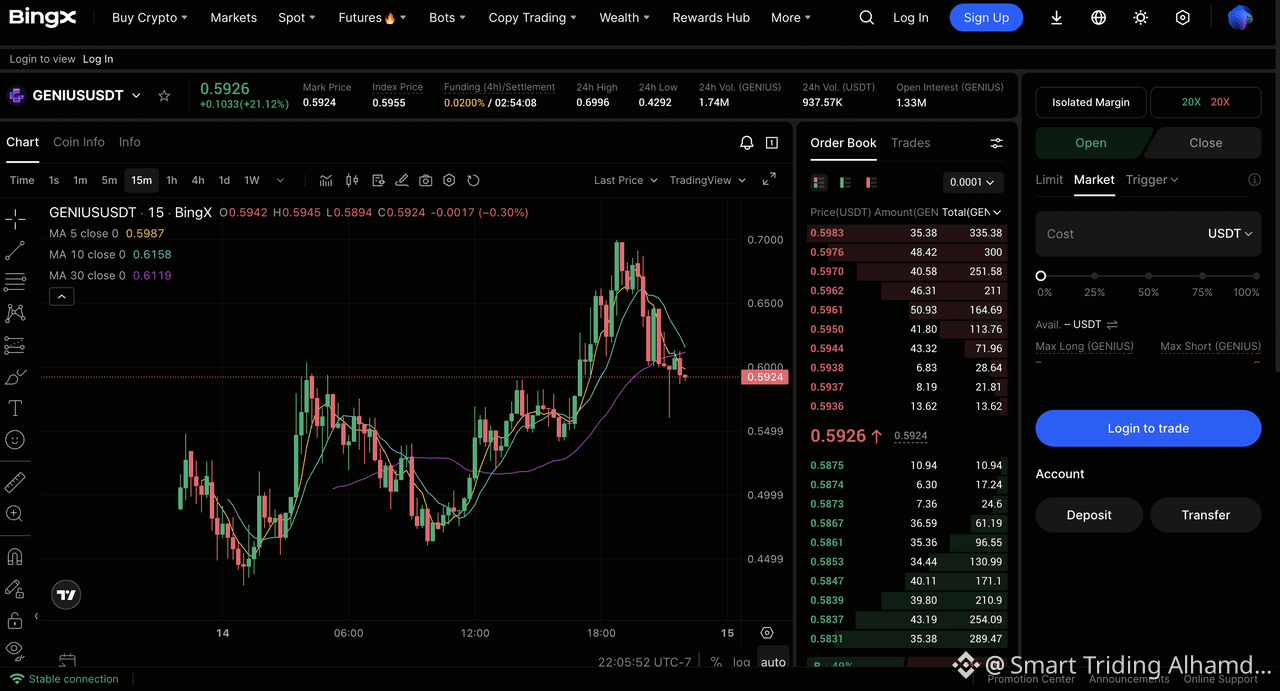The image size is (1280, 691).
Task: Pick the brush drawing tool
Action: [x=15, y=377]
